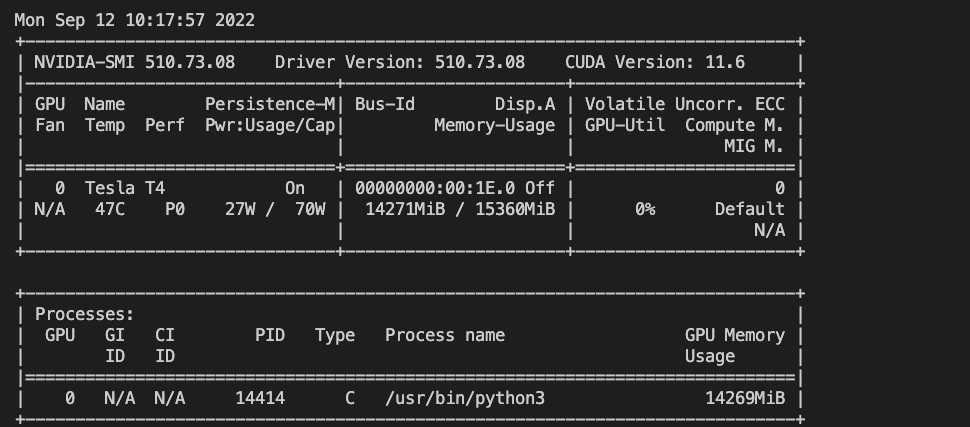970x427 pixels.
Task: Click the 0% GPU utilization value
Action: [x=645, y=209]
